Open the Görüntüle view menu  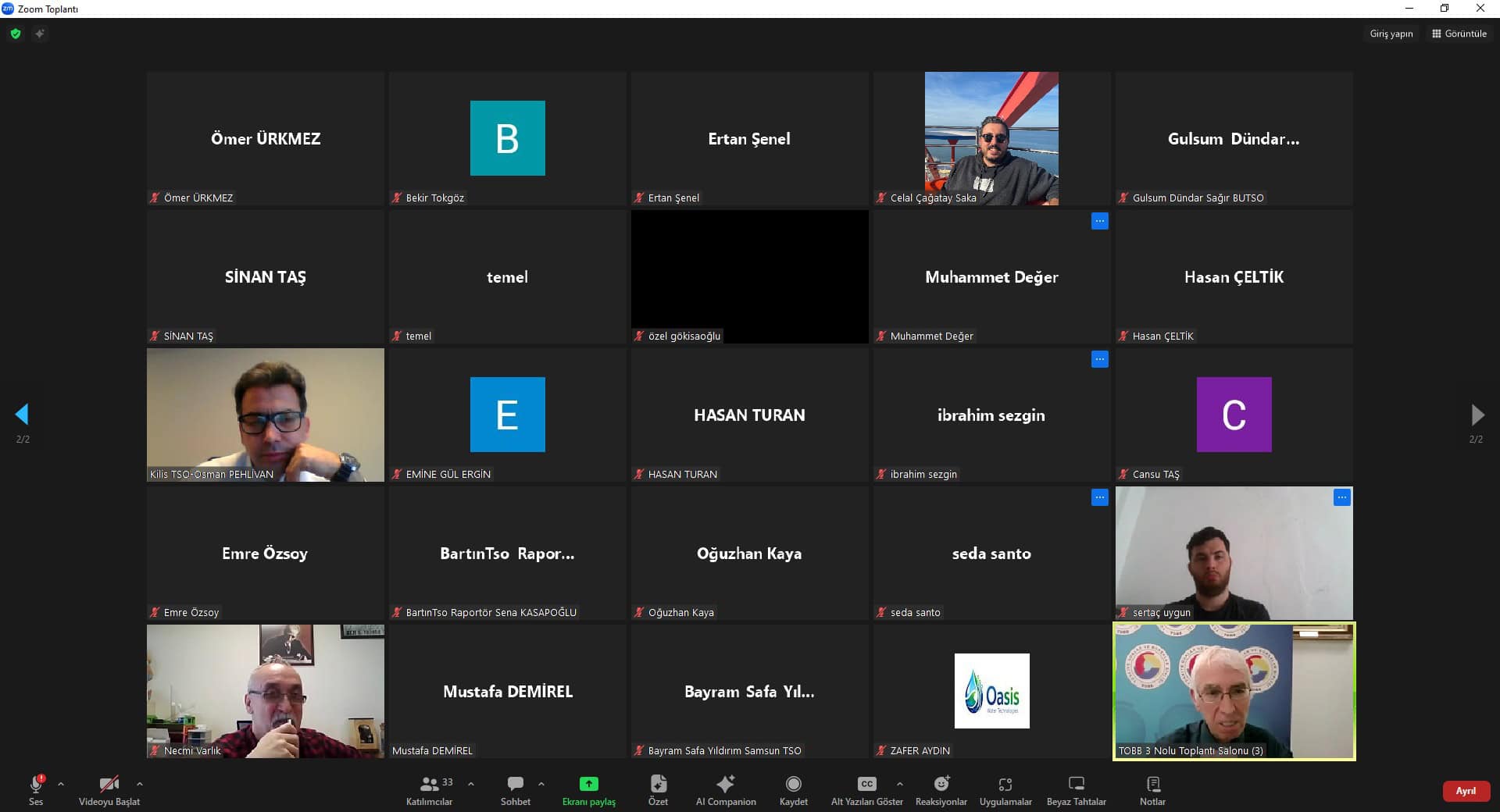coord(1459,34)
